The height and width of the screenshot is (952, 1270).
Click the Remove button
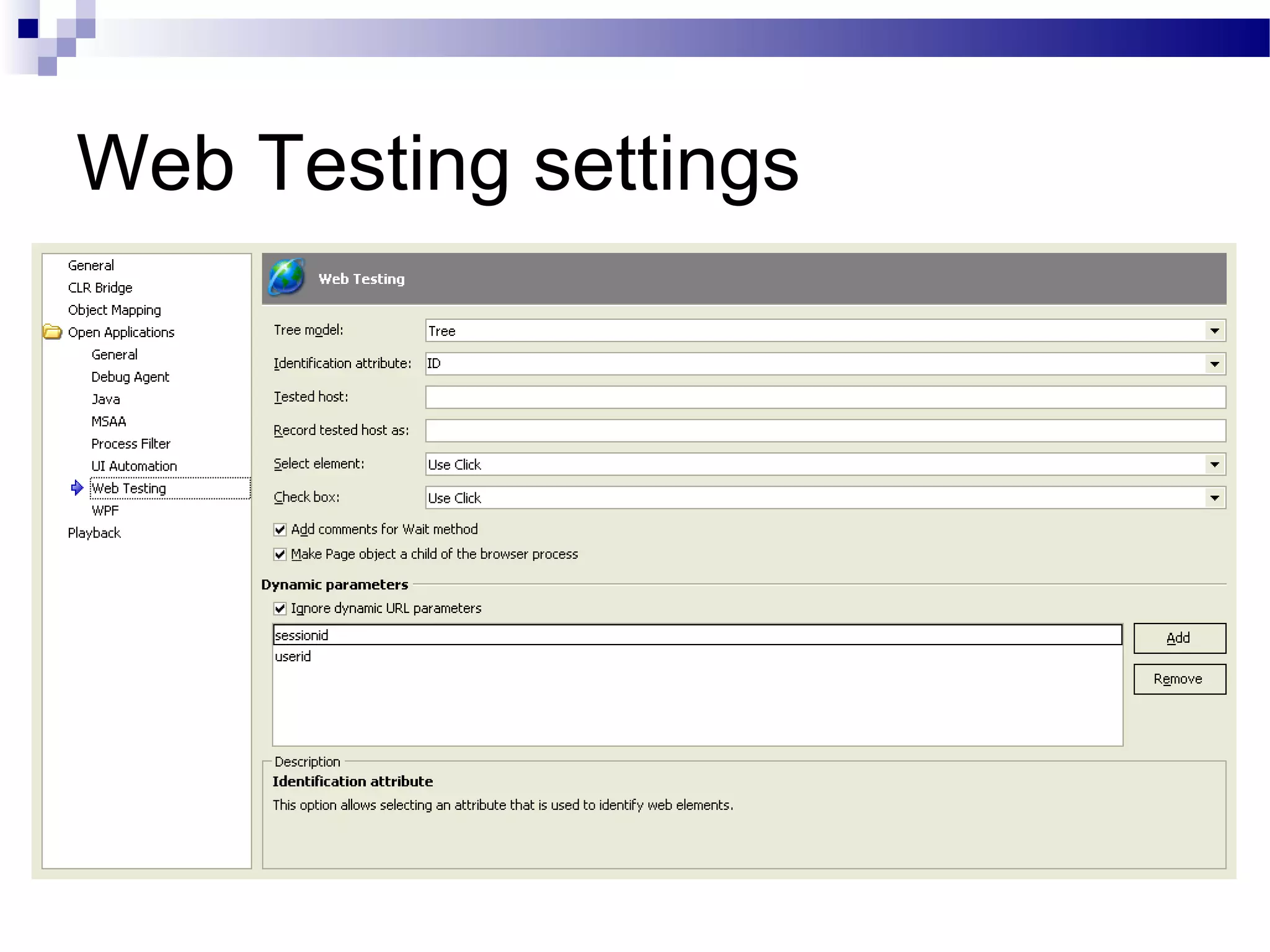[x=1179, y=679]
